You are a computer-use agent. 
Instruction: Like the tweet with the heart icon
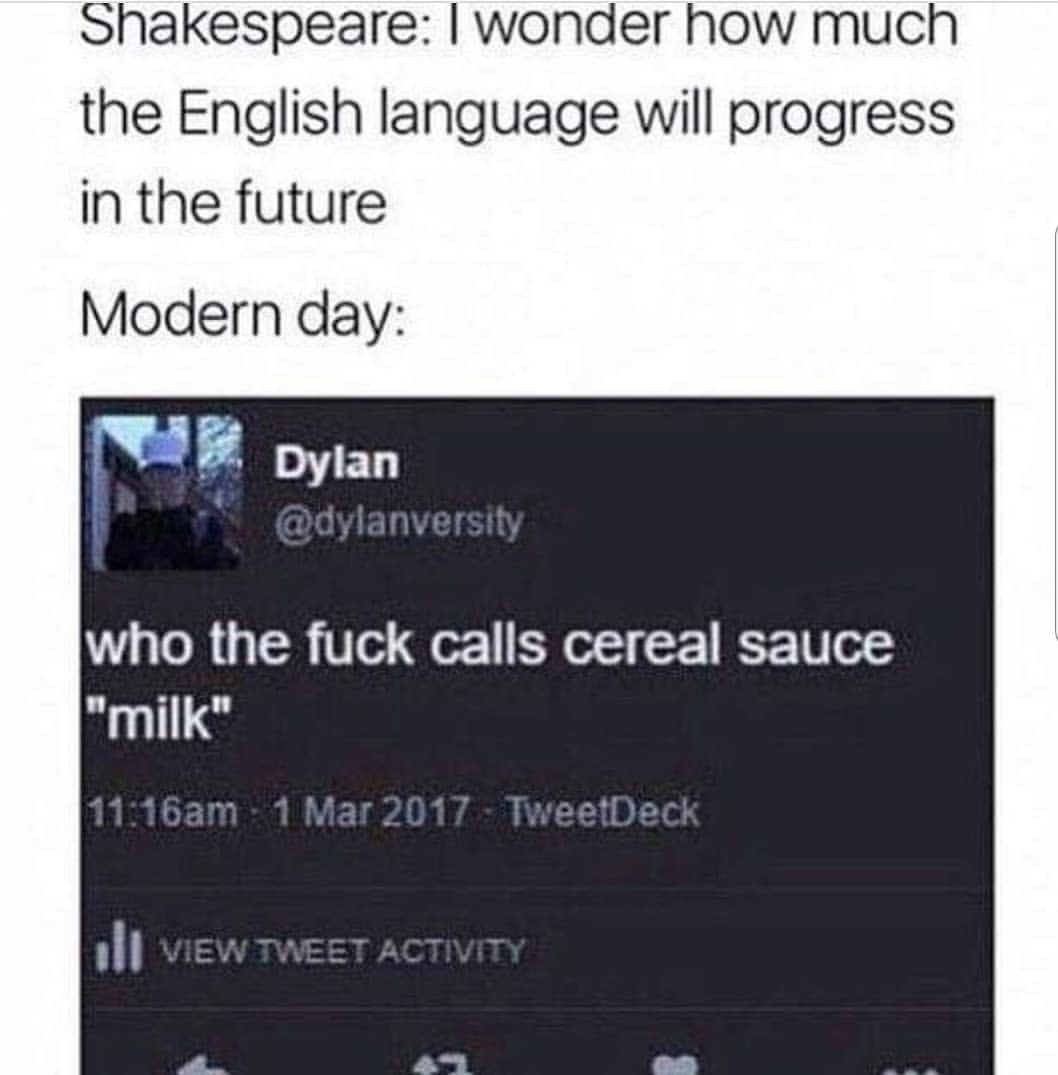tap(675, 1066)
